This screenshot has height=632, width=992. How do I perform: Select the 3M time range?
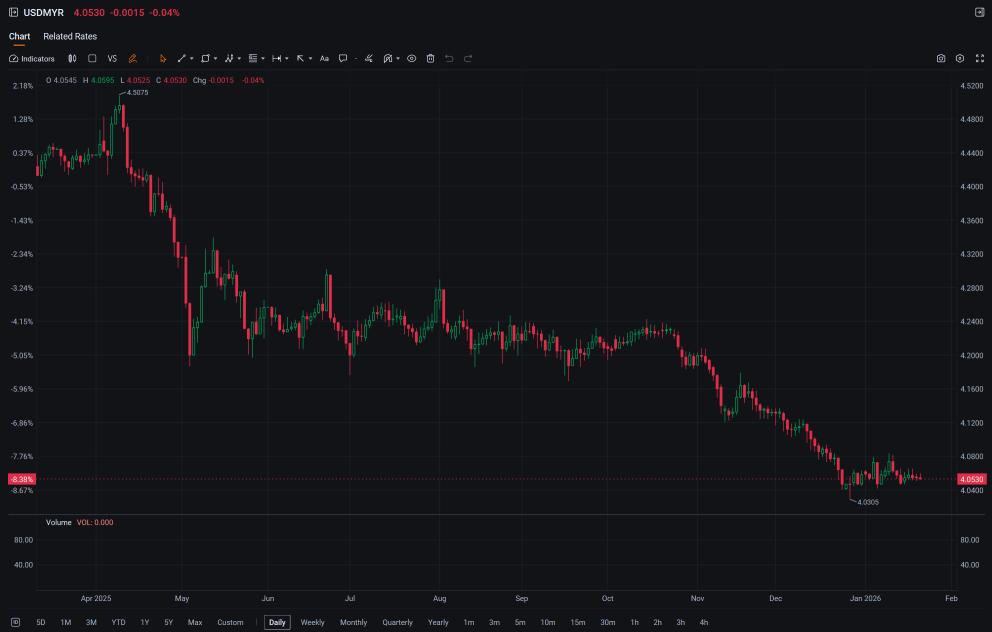pyautogui.click(x=91, y=623)
